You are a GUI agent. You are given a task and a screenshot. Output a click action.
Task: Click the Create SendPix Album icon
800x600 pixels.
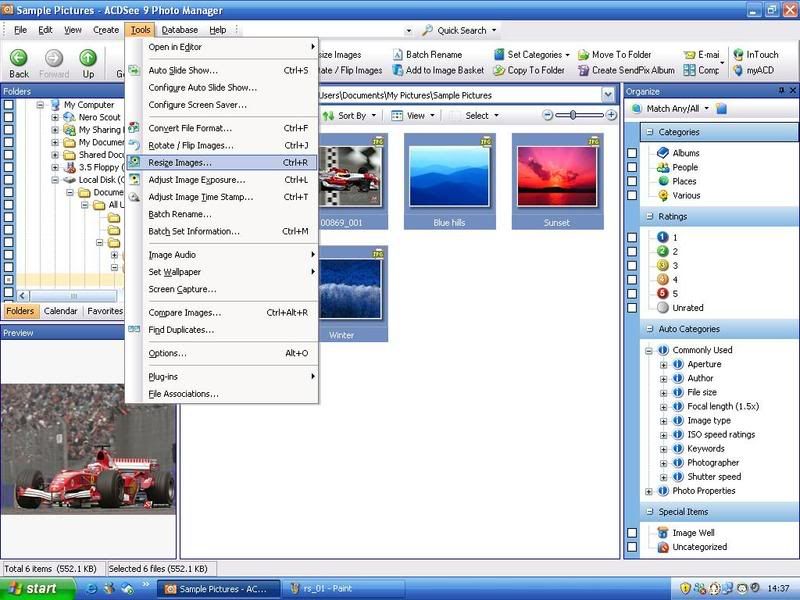(x=583, y=70)
